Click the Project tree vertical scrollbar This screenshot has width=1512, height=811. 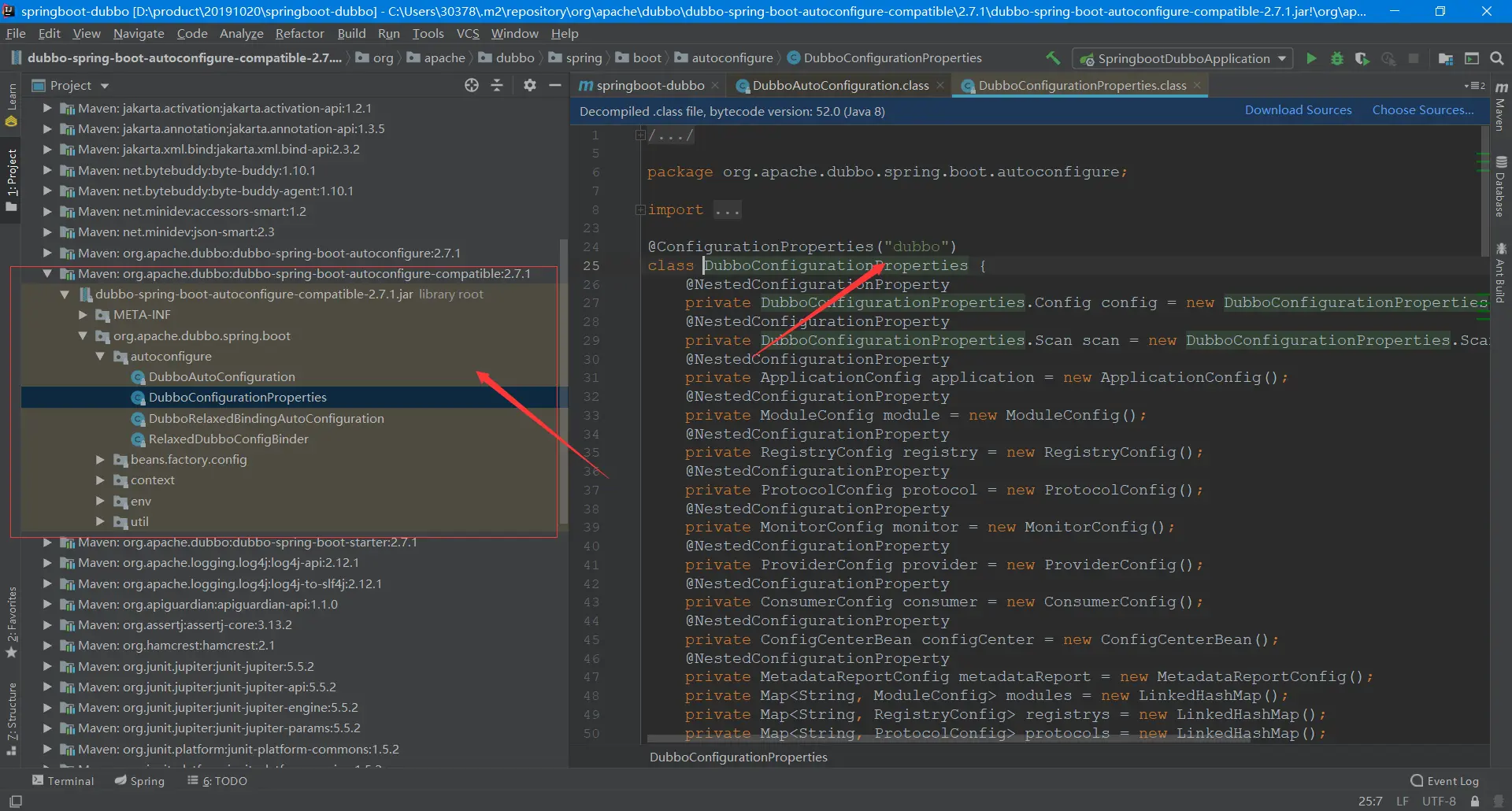(564, 381)
